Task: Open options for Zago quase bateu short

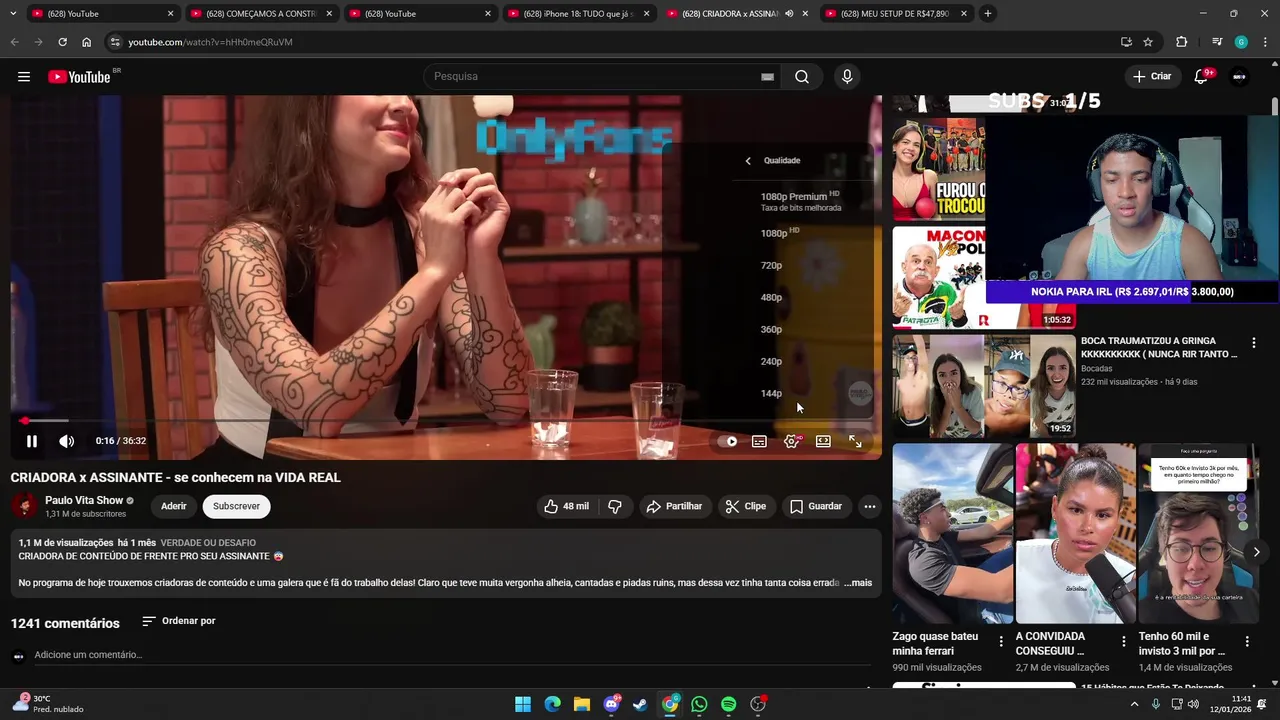Action: [x=1001, y=641]
